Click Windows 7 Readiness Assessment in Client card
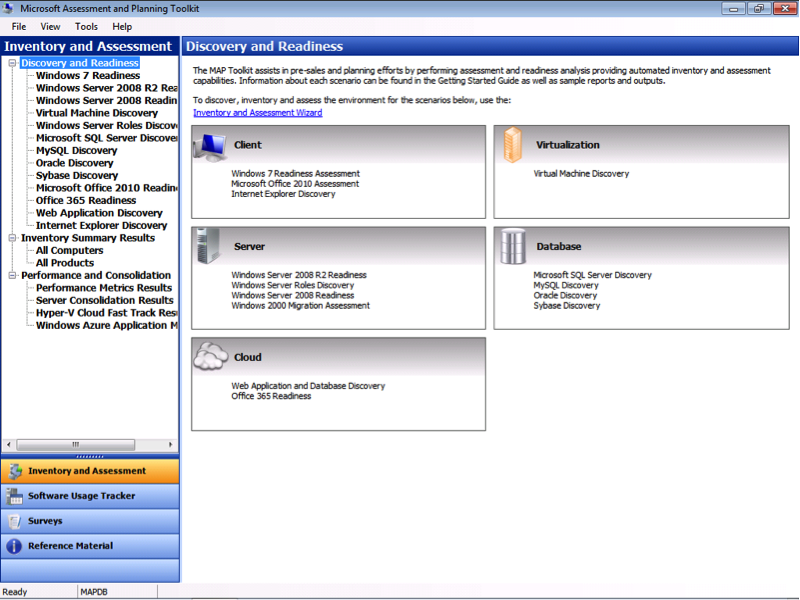The width and height of the screenshot is (800, 600). (x=295, y=173)
